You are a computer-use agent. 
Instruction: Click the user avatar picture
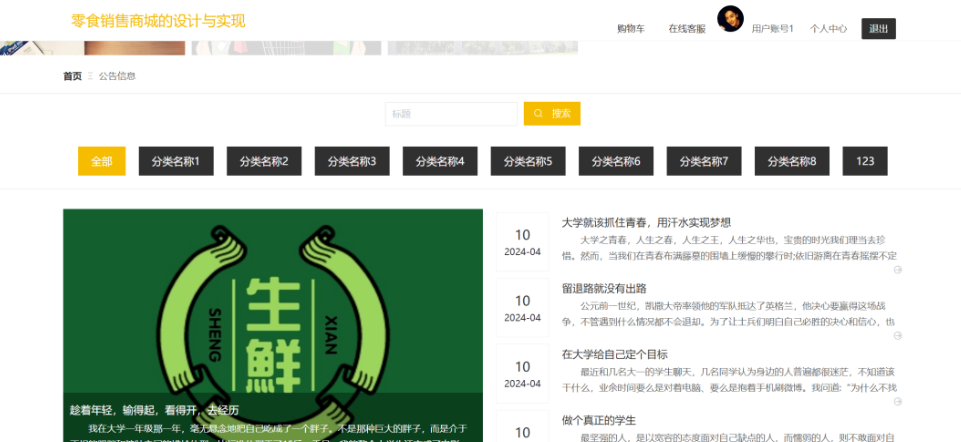(730, 19)
